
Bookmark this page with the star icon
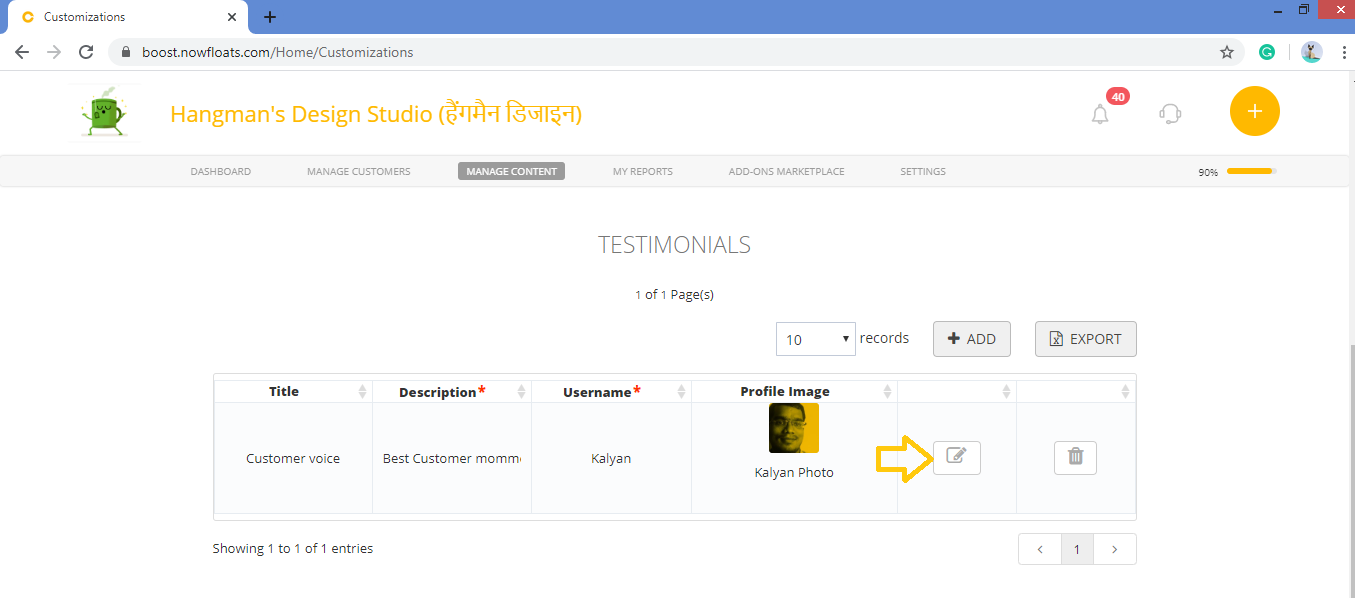[1227, 52]
